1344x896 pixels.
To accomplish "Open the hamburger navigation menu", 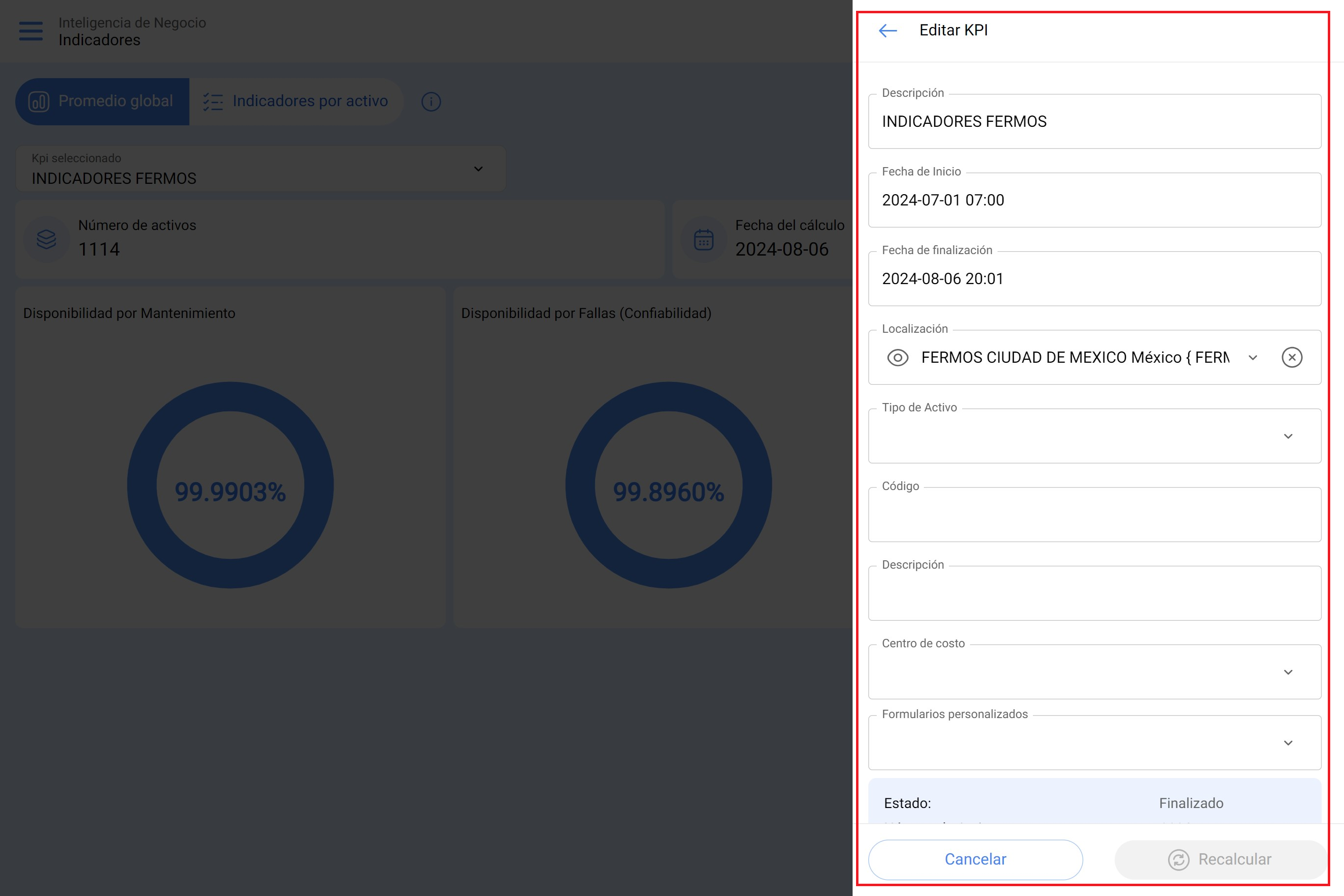I will tap(31, 31).
